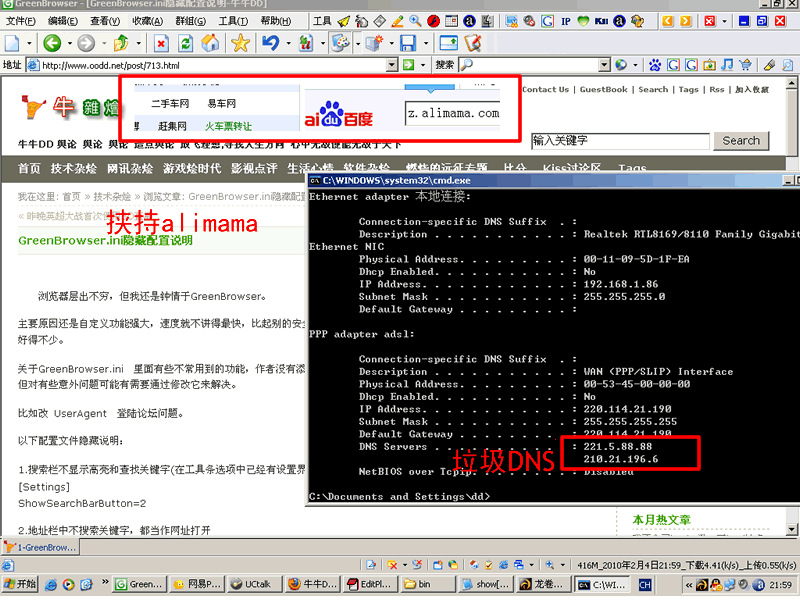The width and height of the screenshot is (800, 600).
Task: Switch to the EditPl… taskbar item
Action: 370,585
